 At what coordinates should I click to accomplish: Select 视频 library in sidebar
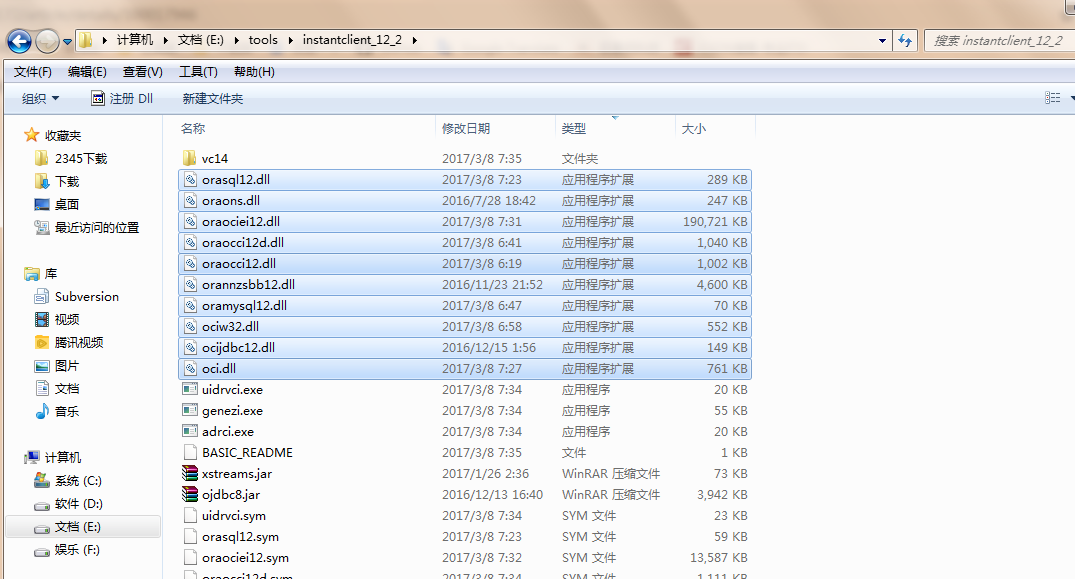(57, 319)
